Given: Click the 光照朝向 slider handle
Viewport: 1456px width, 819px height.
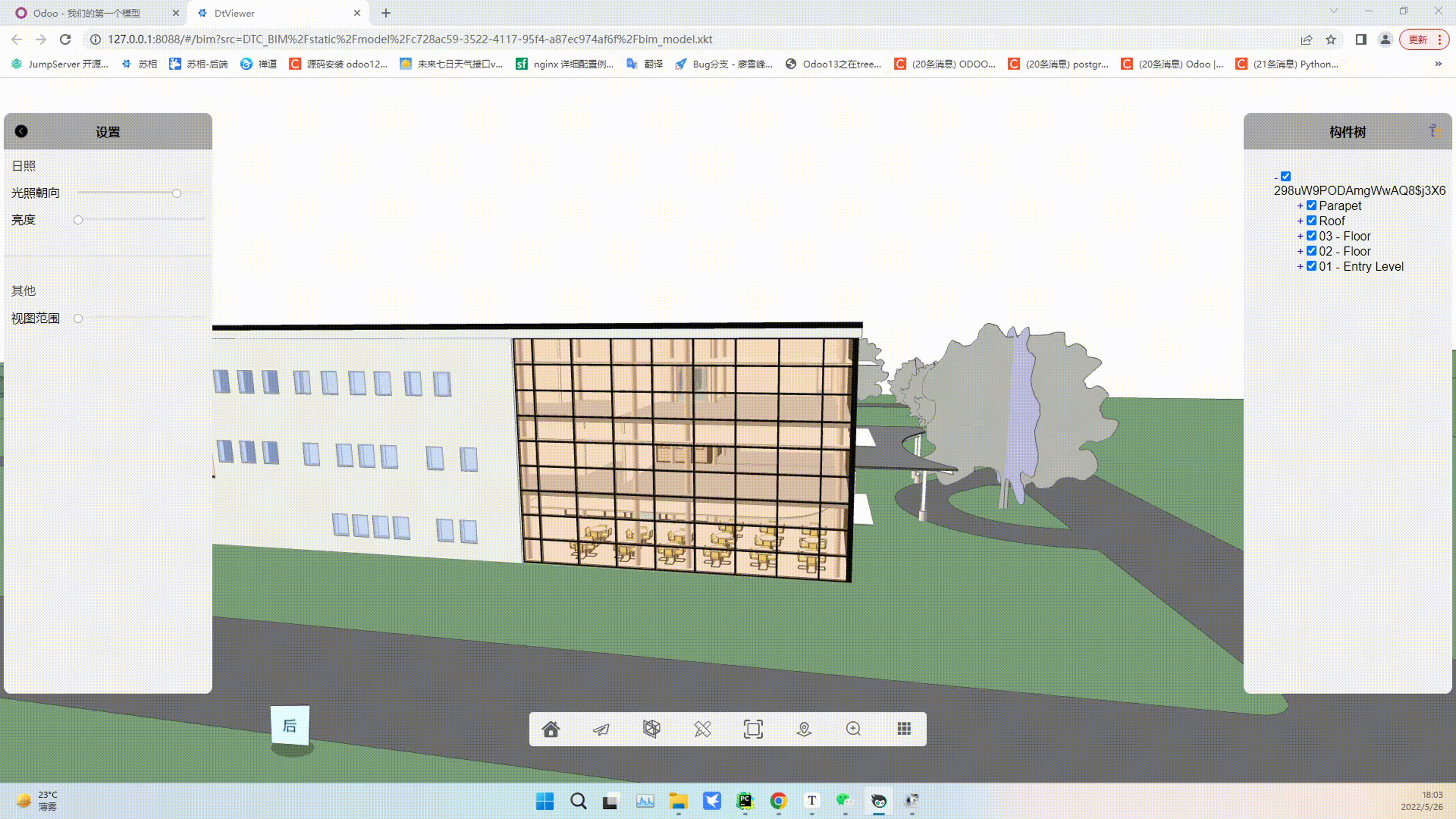Looking at the screenshot, I should tap(176, 193).
